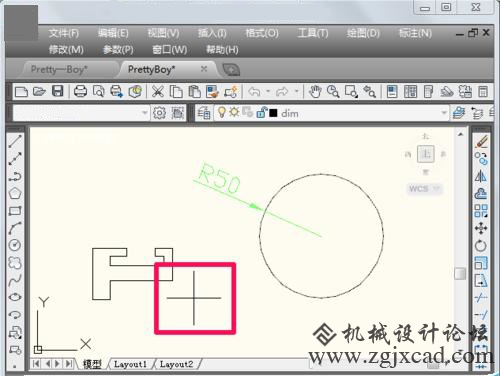This screenshot has height=377, width=501.
Task: Select the Polyline tool
Action: coord(15,176)
